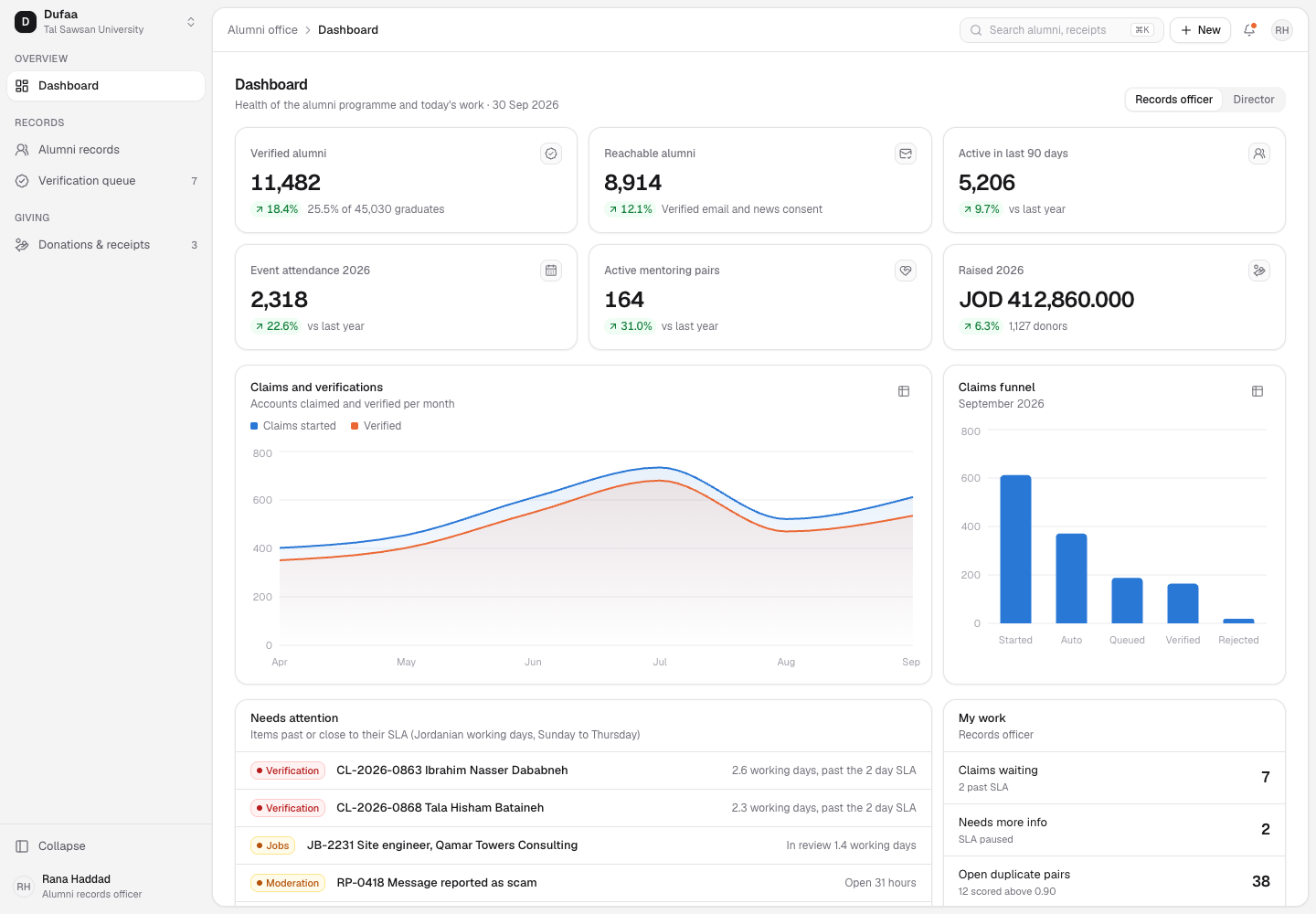Image resolution: width=1316 pixels, height=914 pixels.
Task: Click the Started bar in Claims funnel
Action: click(1015, 549)
